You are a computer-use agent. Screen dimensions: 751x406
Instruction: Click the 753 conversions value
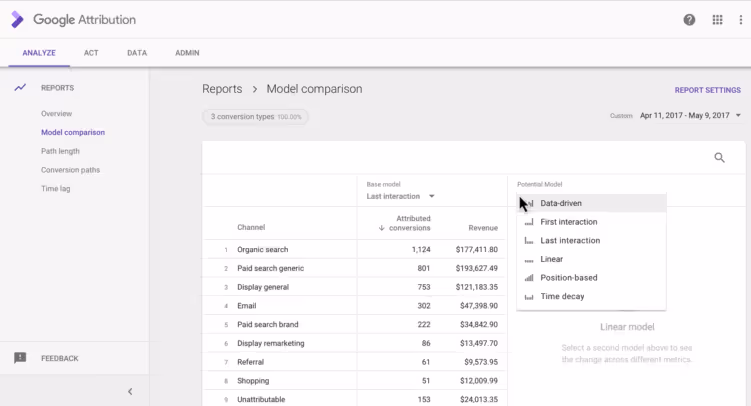coord(424,287)
